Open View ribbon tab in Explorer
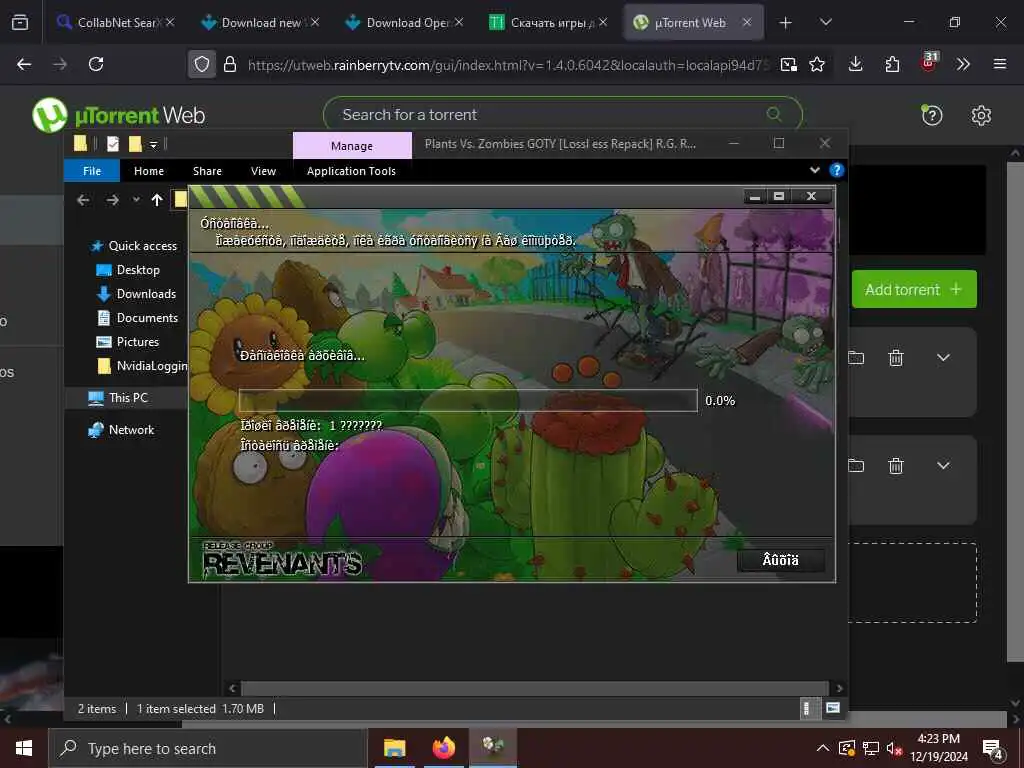The height and width of the screenshot is (768, 1024). tap(263, 171)
